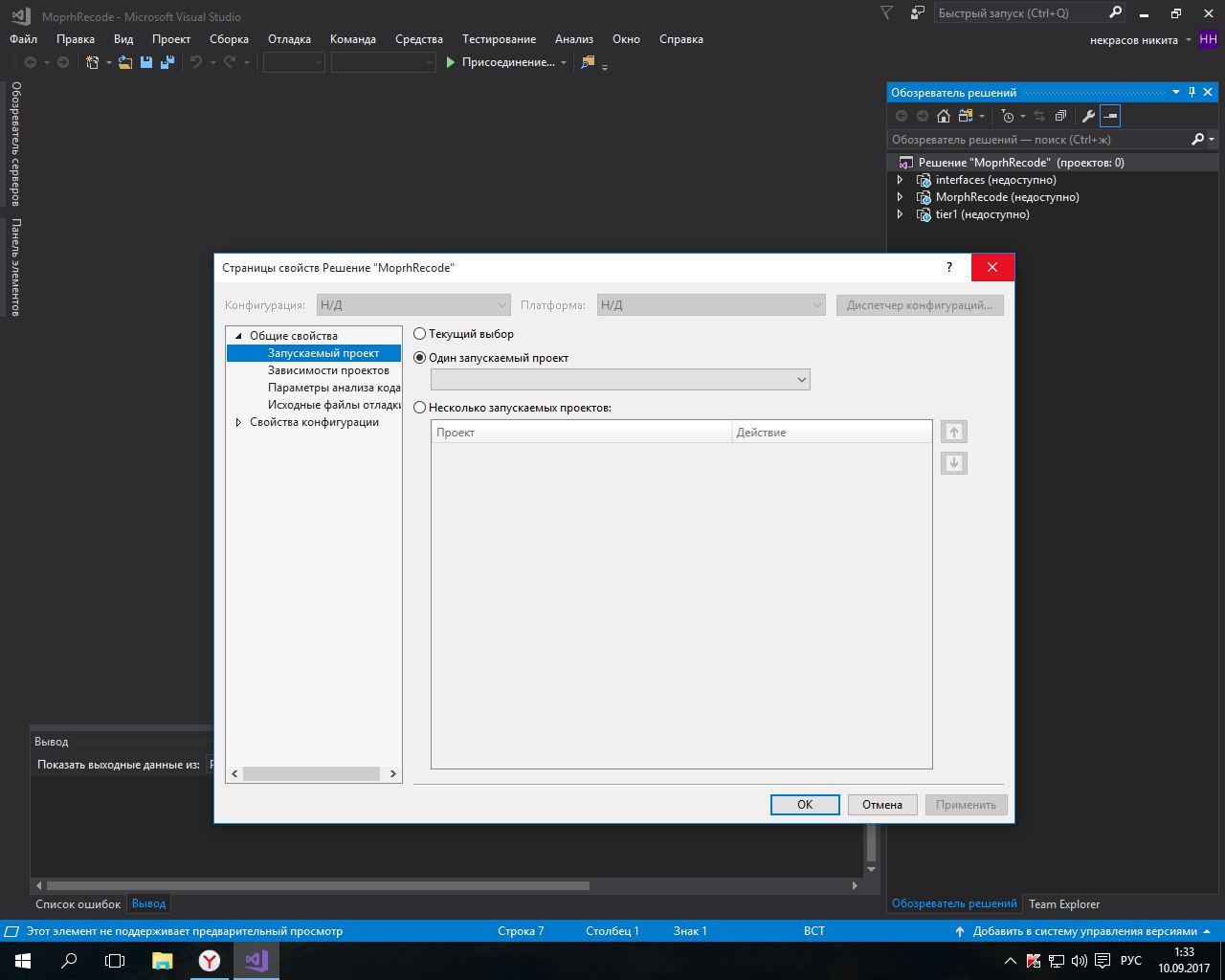Select the 'Один запускаемый проект' radio option
The height and width of the screenshot is (980, 1225).
click(x=420, y=358)
